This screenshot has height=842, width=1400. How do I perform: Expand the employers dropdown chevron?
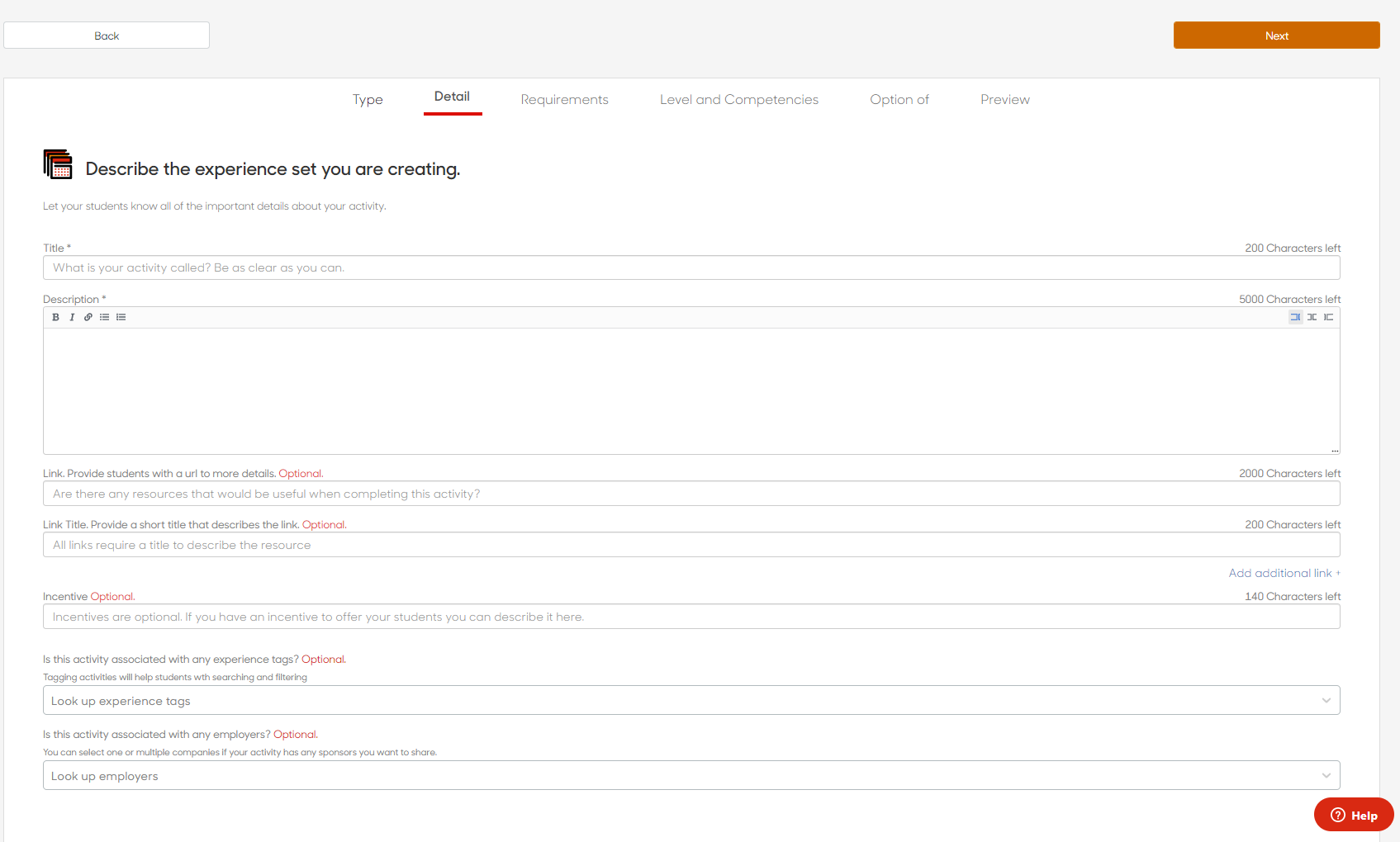[x=1326, y=776]
